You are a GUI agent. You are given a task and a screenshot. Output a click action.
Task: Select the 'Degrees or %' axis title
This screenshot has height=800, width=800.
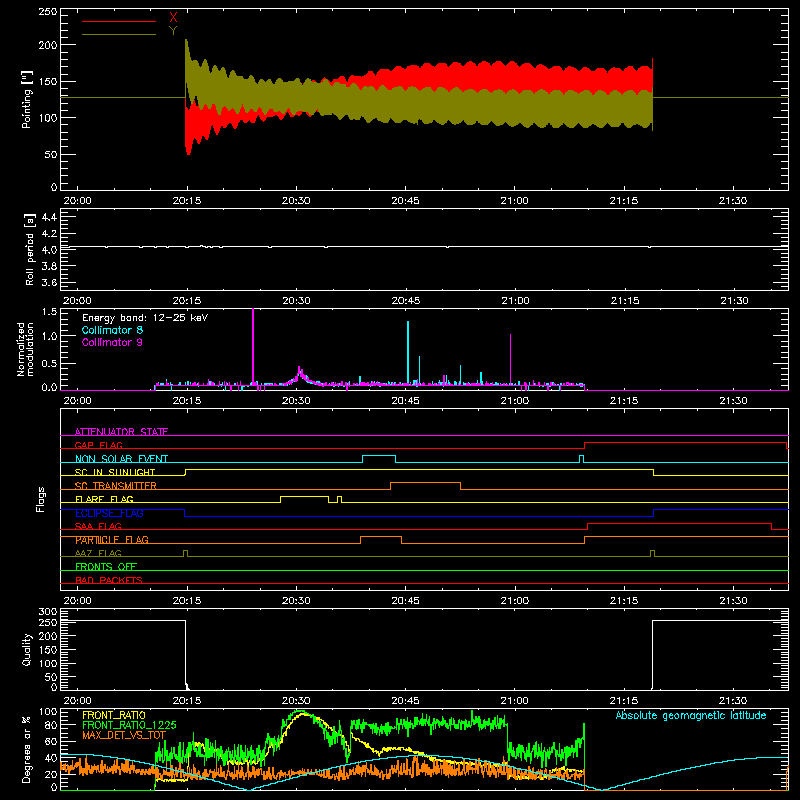(26, 750)
